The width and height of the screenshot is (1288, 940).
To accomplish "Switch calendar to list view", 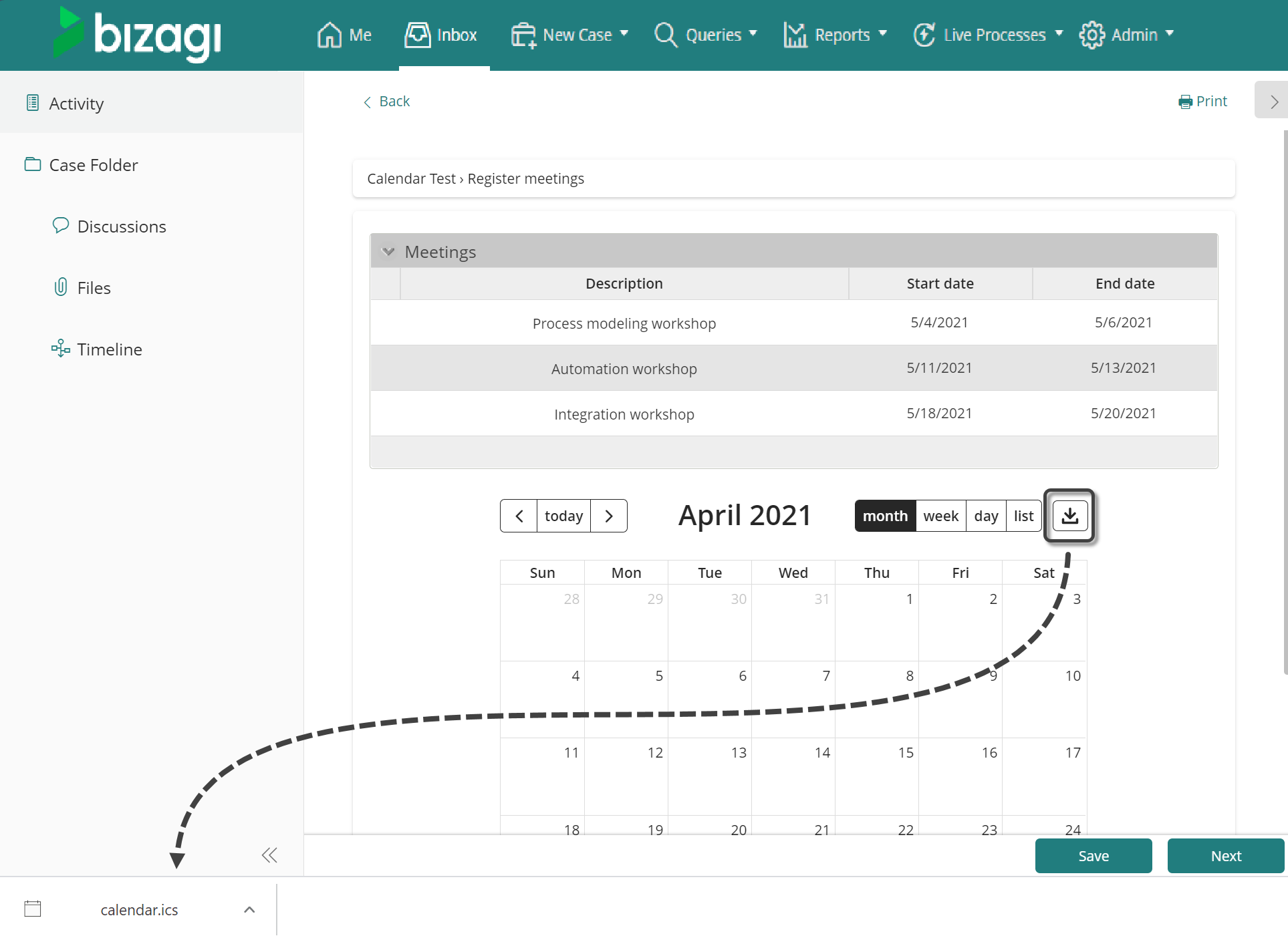I will pos(1023,516).
